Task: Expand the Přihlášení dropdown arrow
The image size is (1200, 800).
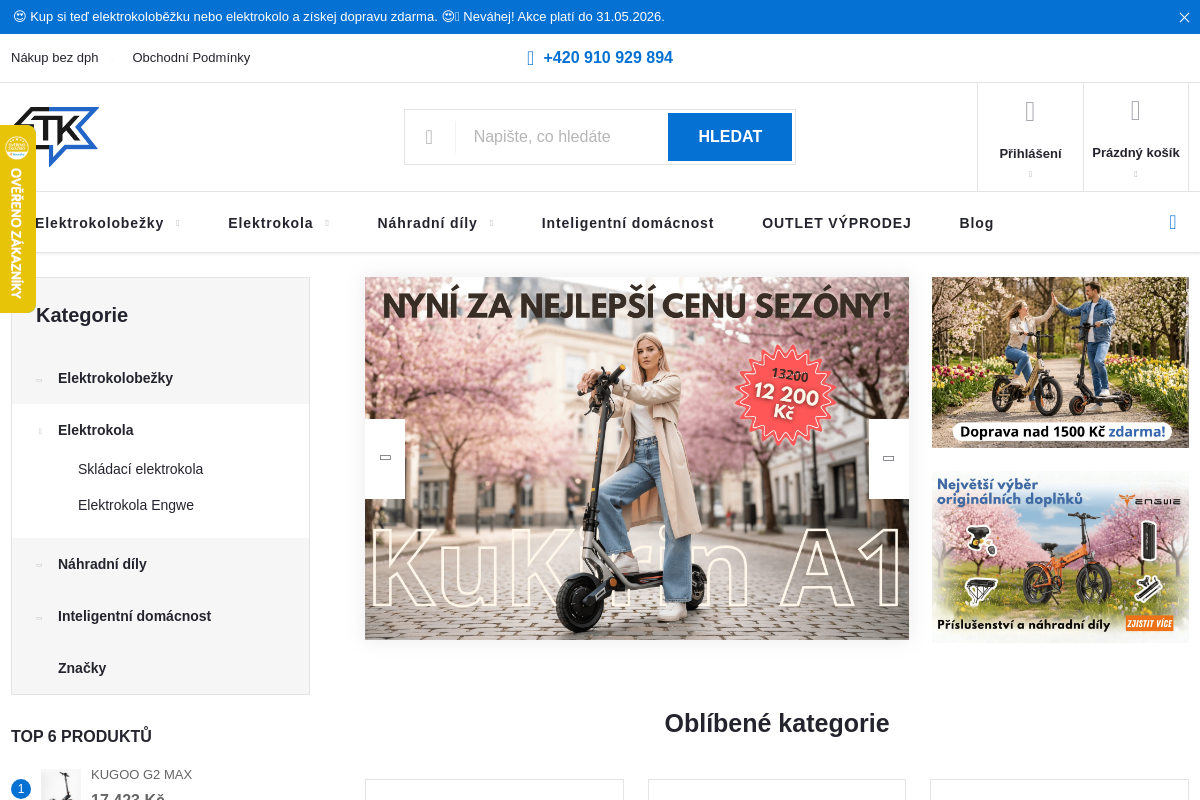Action: click(1030, 174)
